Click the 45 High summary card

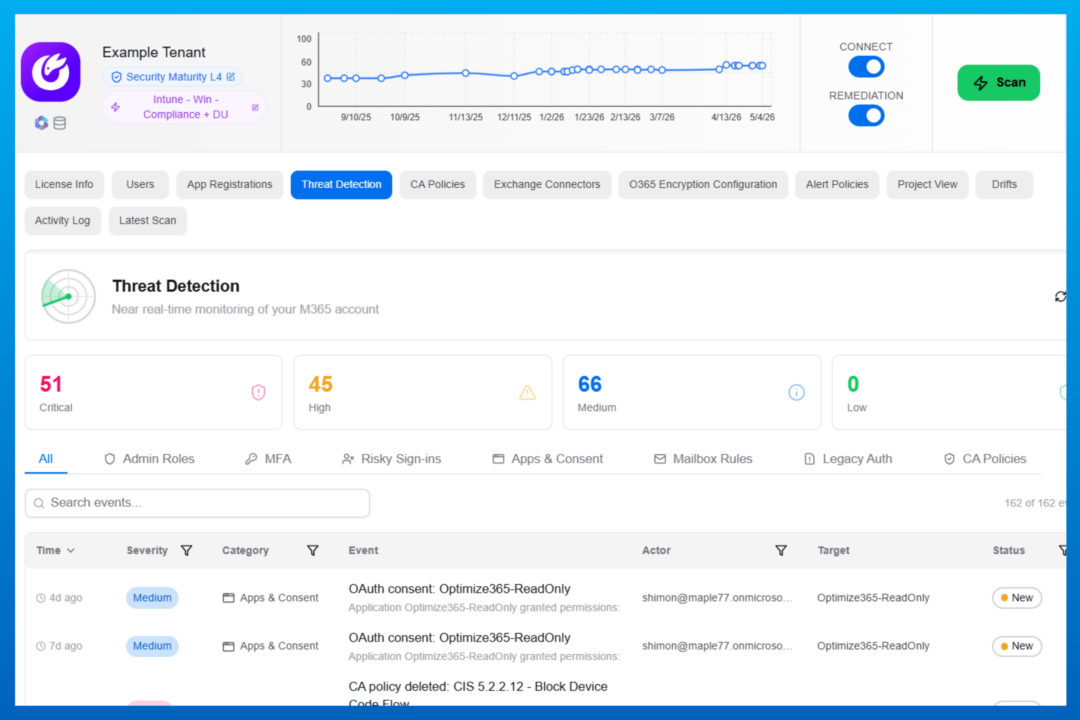click(423, 393)
